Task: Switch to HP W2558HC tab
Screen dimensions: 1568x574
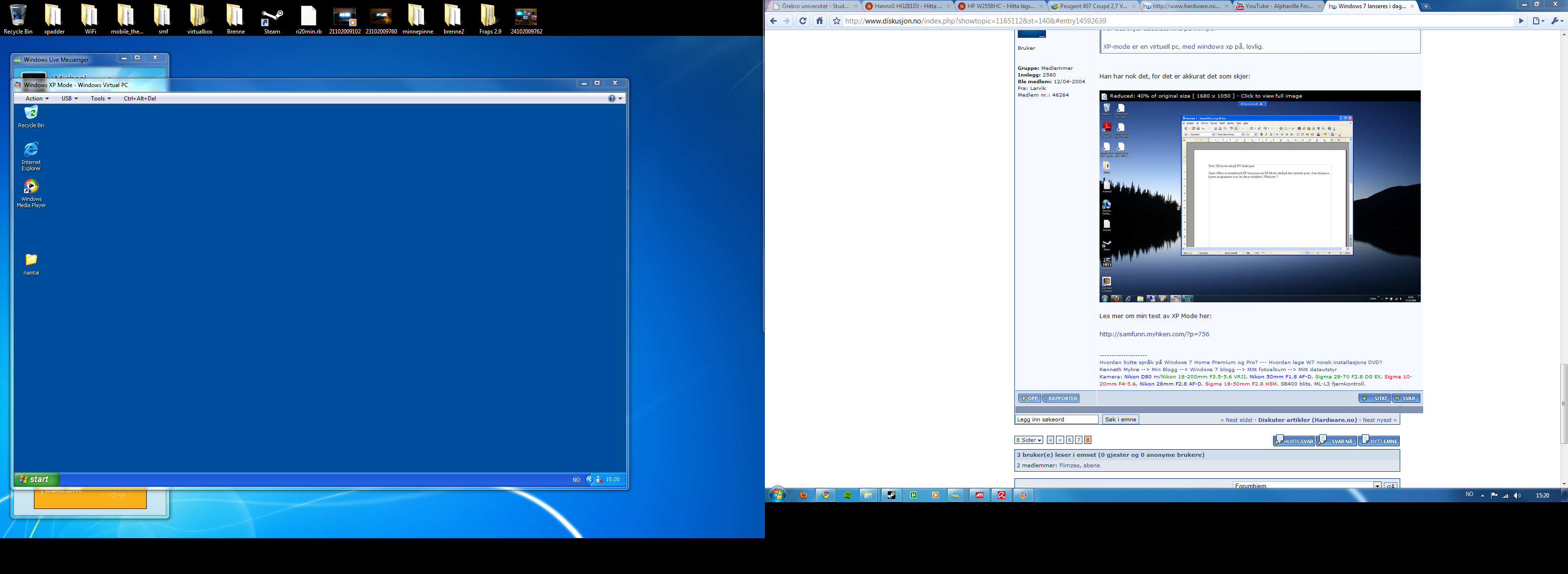Action: coord(1000,6)
